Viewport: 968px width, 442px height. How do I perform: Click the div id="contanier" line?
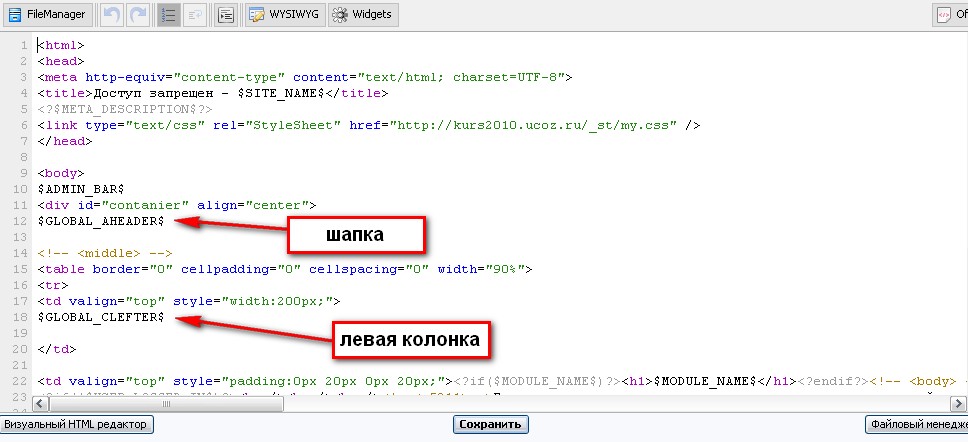[177, 206]
